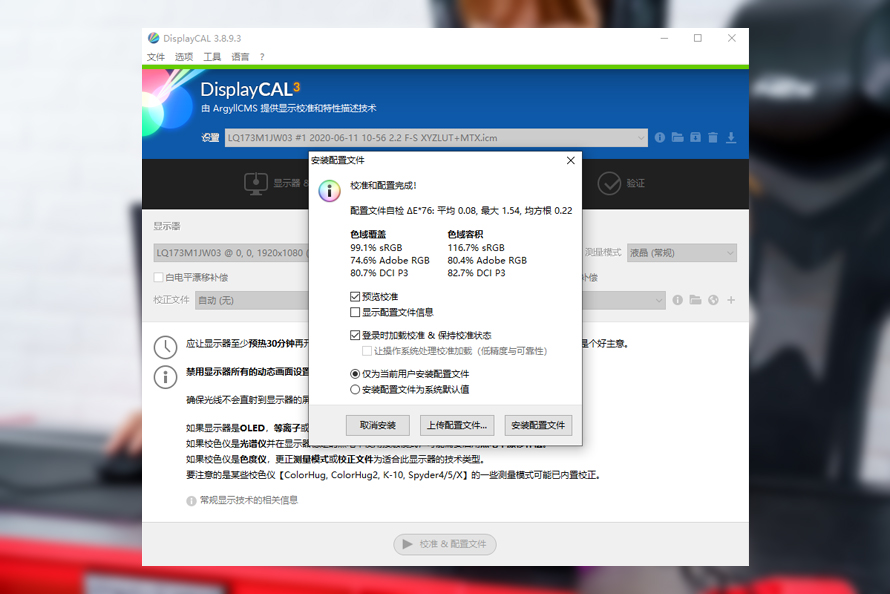Click the 116.7% sRGB volume value
890x594 pixels.
(x=476, y=248)
